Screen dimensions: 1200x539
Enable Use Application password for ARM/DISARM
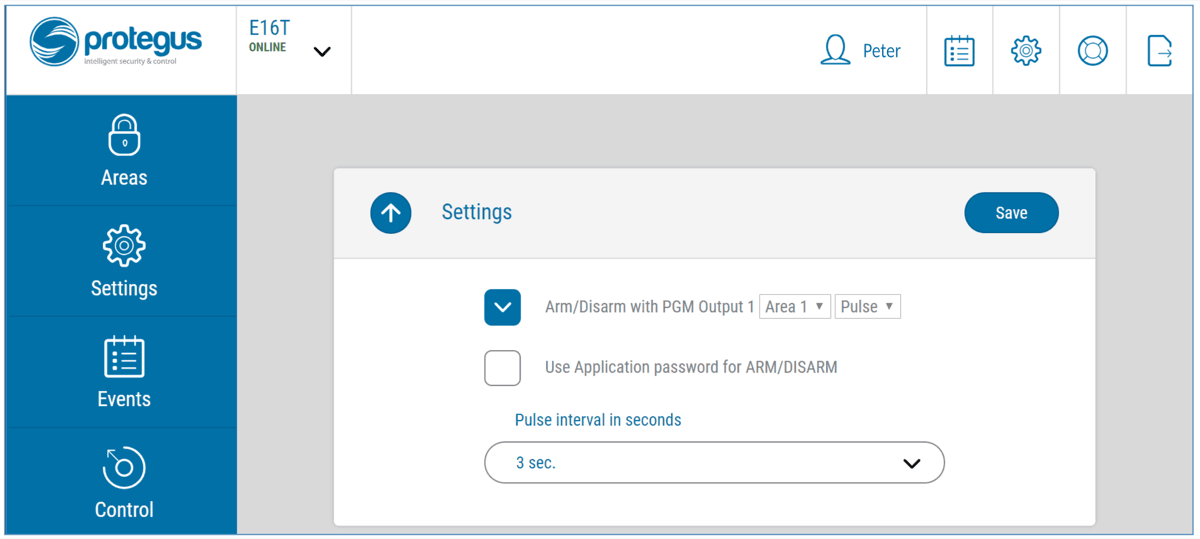[x=502, y=368]
